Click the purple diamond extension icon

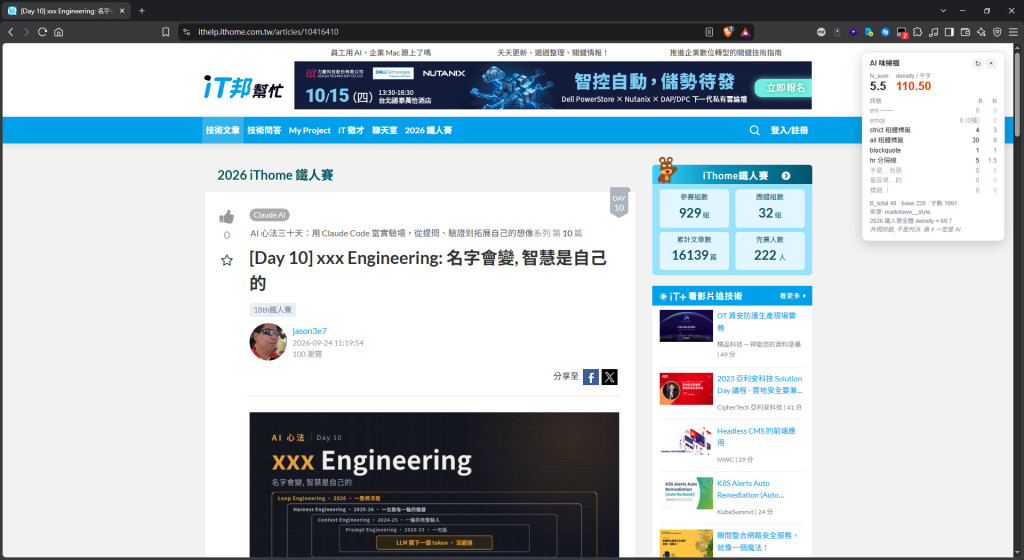[853, 31]
